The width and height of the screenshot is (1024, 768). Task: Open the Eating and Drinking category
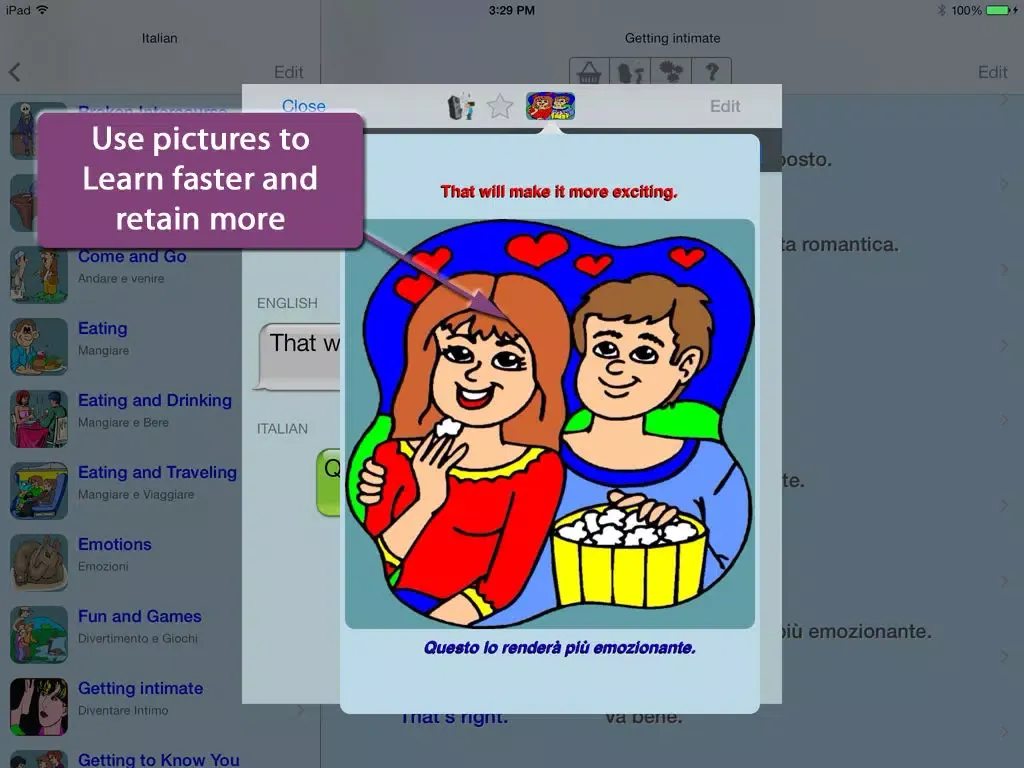click(x=160, y=418)
